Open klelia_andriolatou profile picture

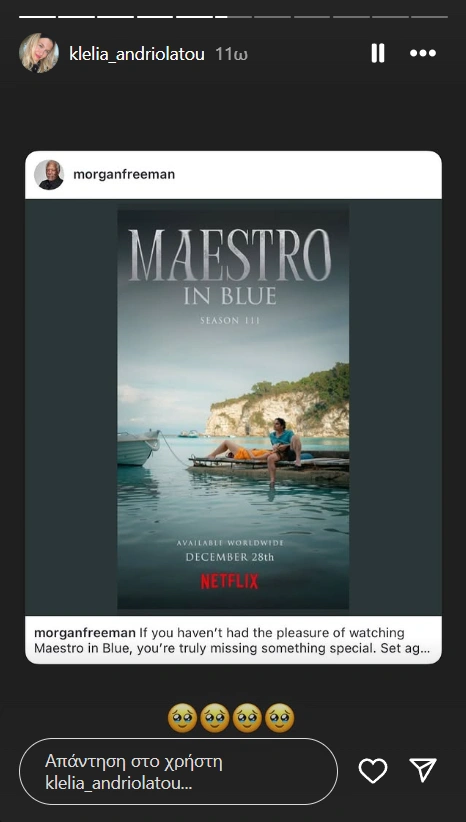pos(39,53)
